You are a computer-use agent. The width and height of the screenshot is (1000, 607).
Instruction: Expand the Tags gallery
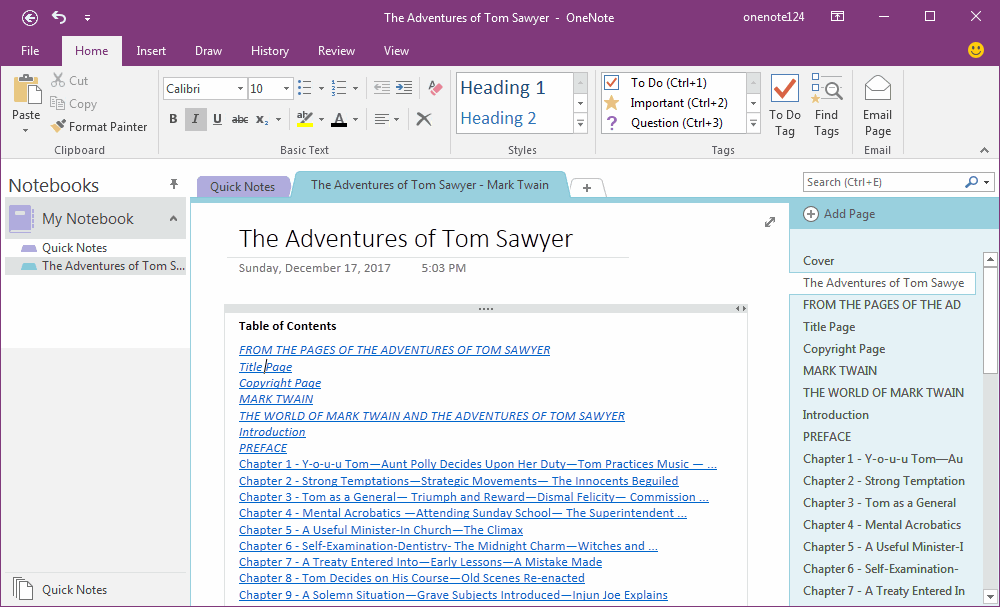pos(753,124)
